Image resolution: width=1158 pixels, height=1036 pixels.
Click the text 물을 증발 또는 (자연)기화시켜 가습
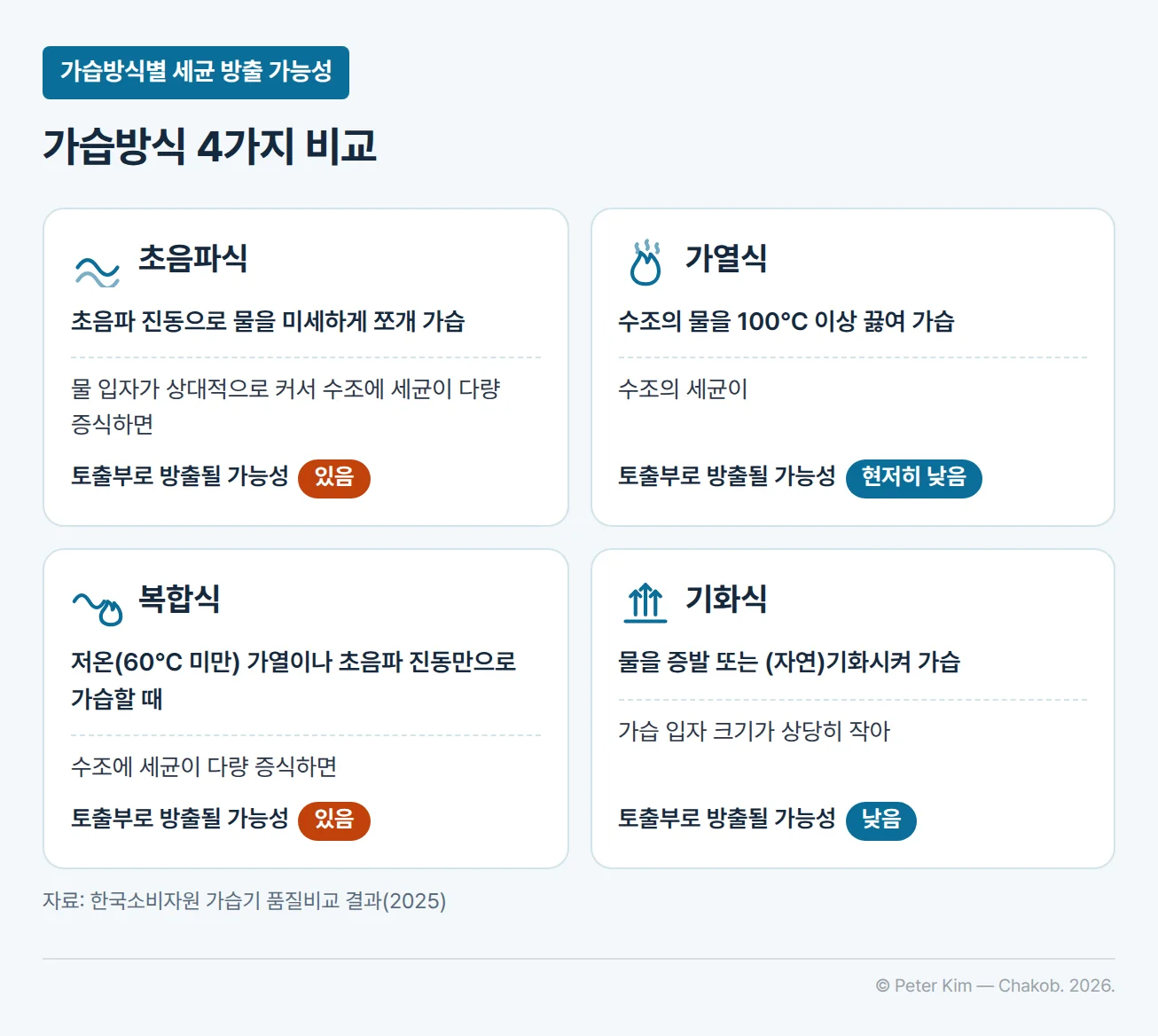point(789,662)
